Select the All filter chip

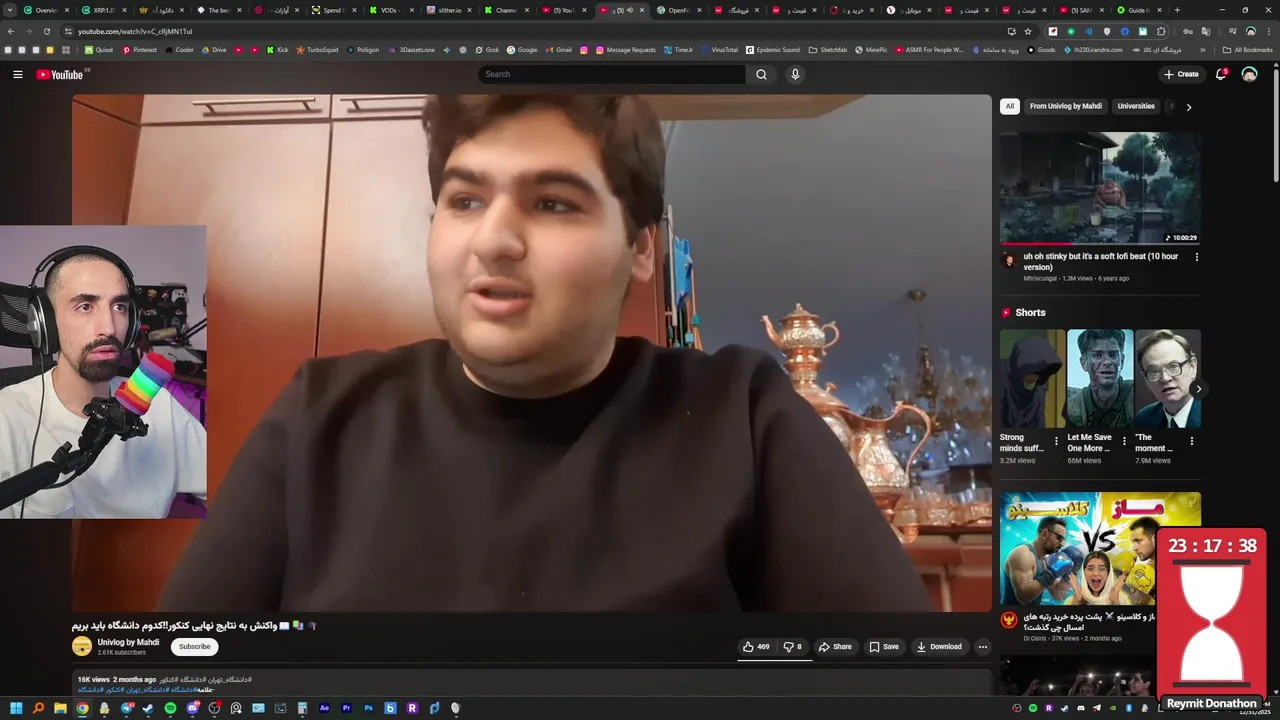pyautogui.click(x=1010, y=106)
